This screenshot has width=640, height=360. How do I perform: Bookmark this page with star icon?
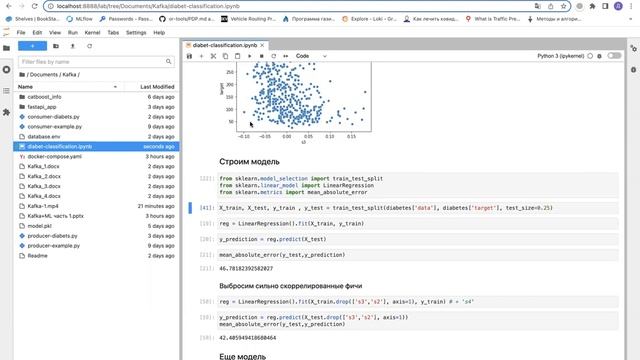click(x=563, y=6)
